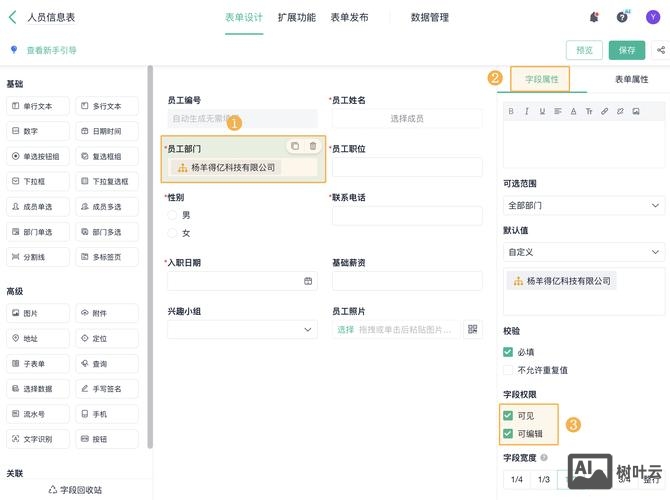This screenshot has height=500, width=670.
Task: Remove link in description editor
Action: (620, 112)
